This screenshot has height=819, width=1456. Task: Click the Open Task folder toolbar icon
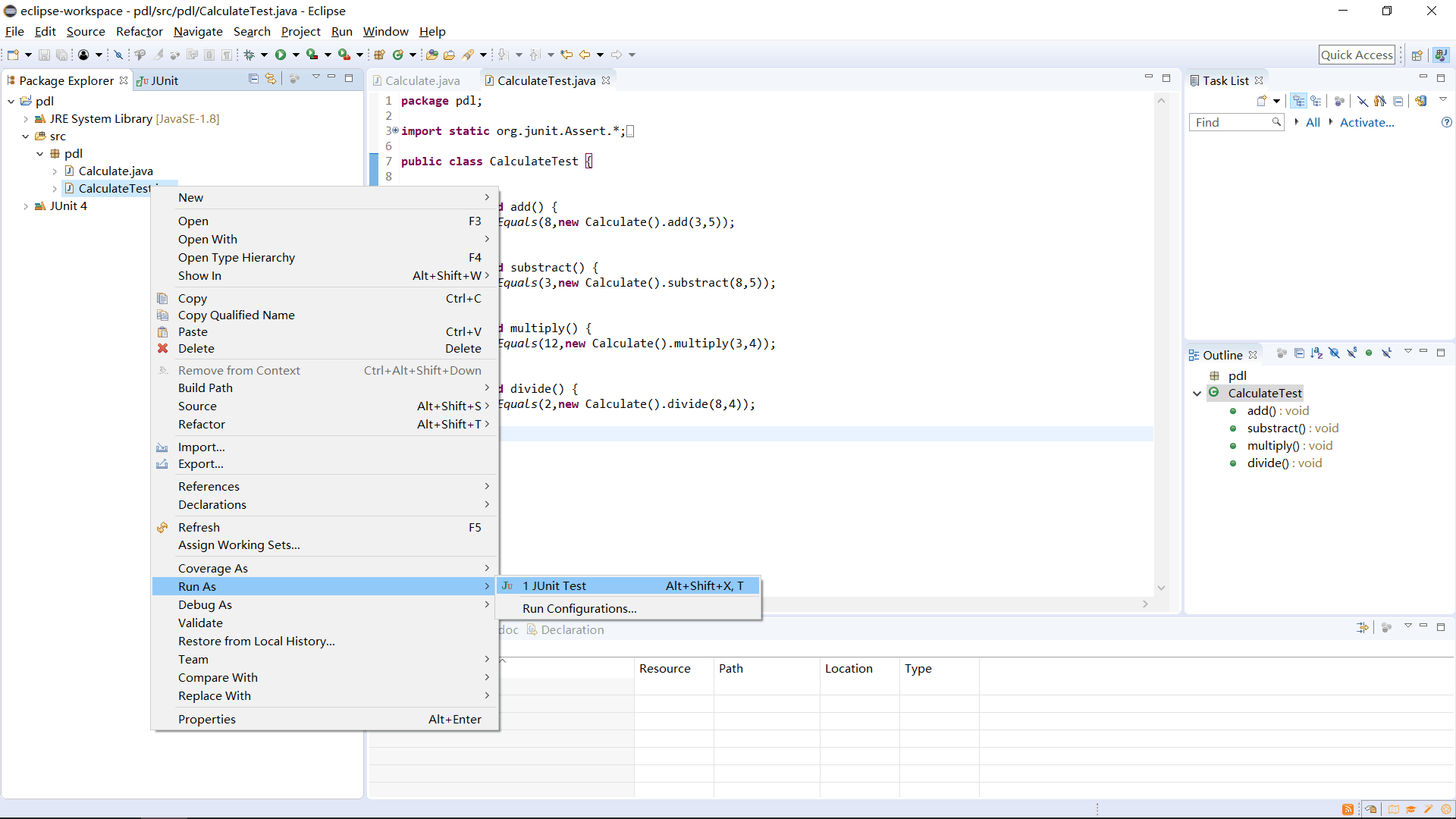coord(449,55)
